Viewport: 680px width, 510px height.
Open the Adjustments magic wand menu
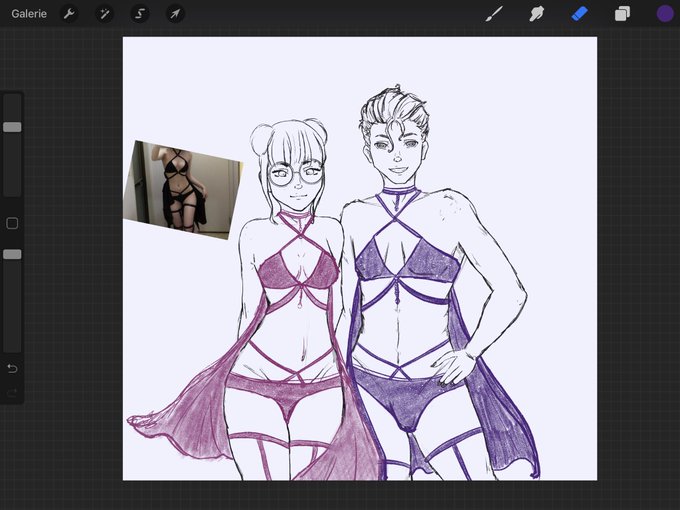(105, 14)
